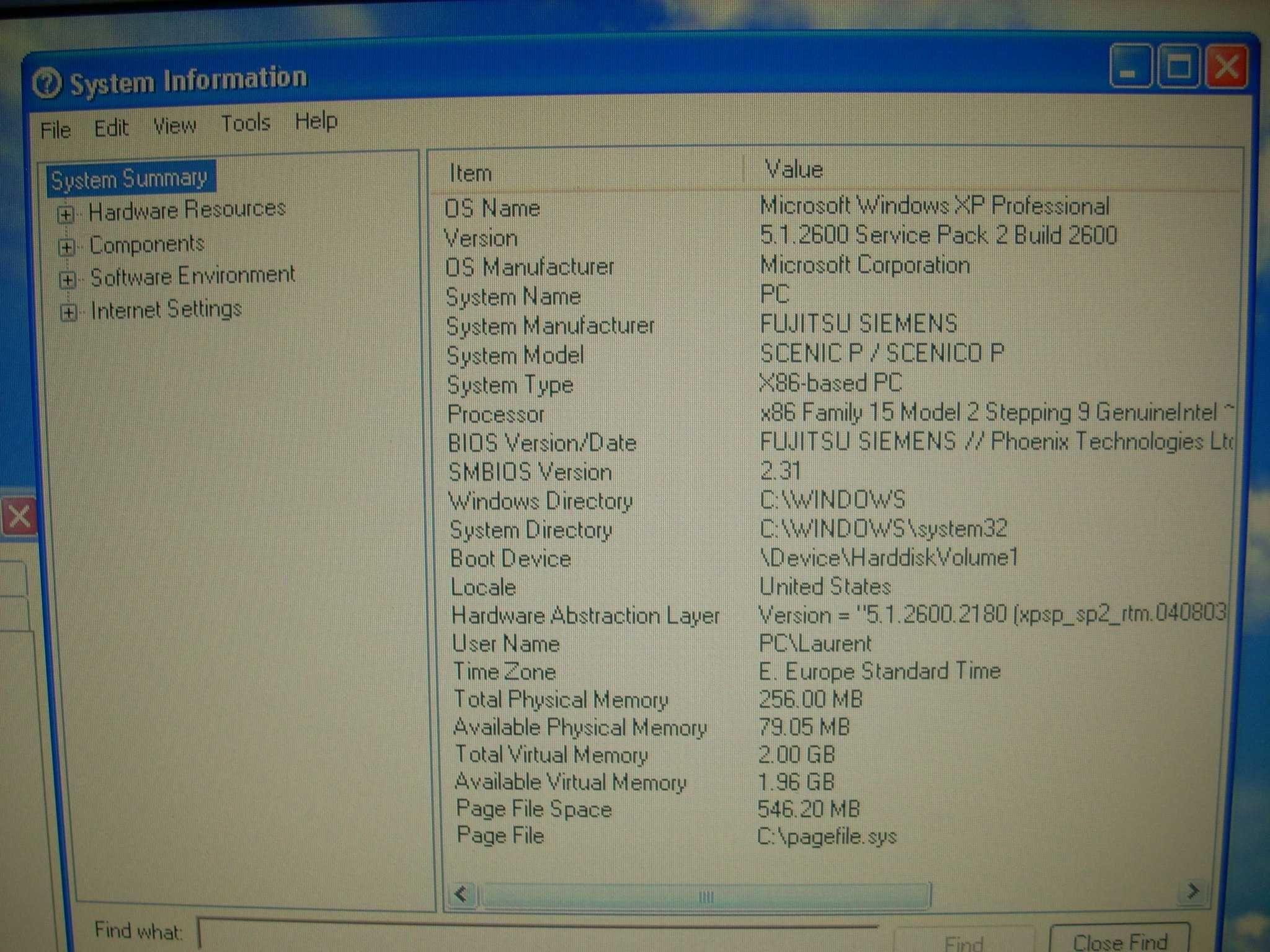
Task: Open the View menu
Action: [x=174, y=126]
